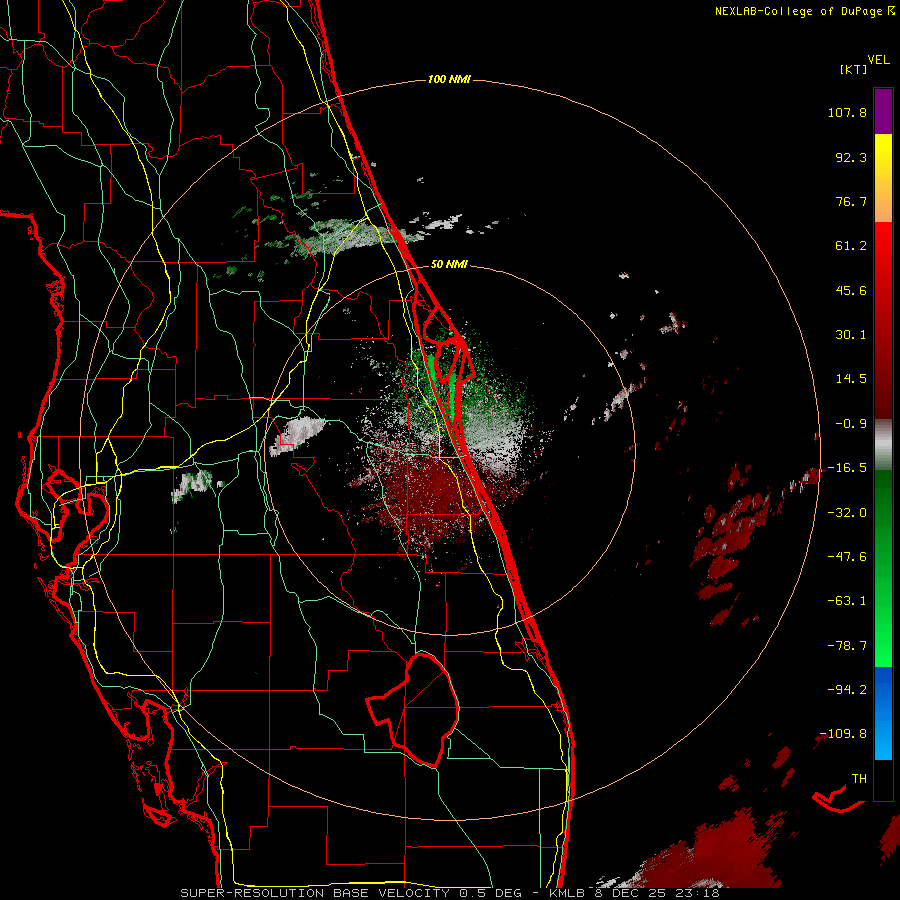Pick the blue color bar segment
Image resolution: width=900 pixels, height=900 pixels.
click(x=883, y=713)
